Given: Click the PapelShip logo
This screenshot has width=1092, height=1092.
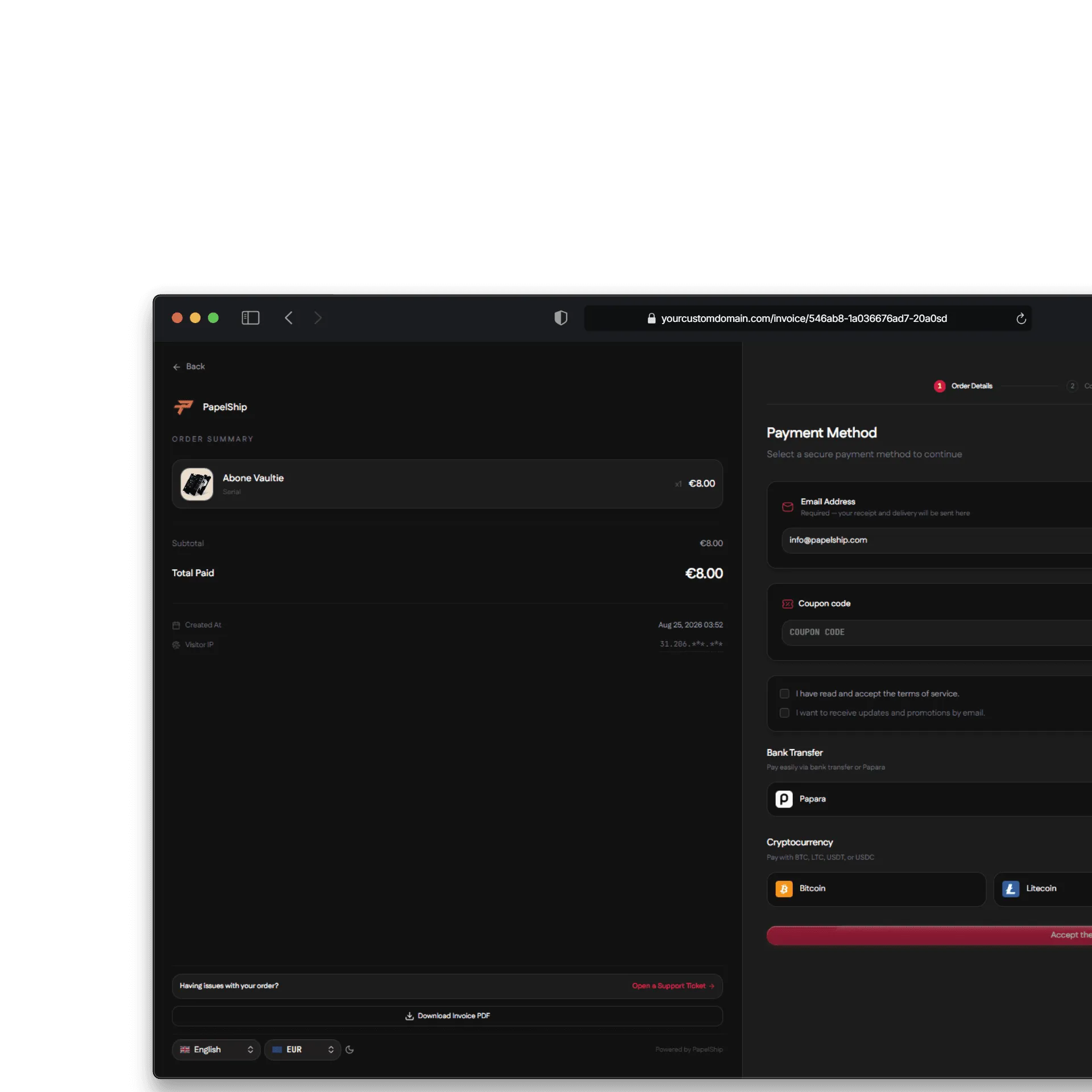Looking at the screenshot, I should (x=183, y=407).
